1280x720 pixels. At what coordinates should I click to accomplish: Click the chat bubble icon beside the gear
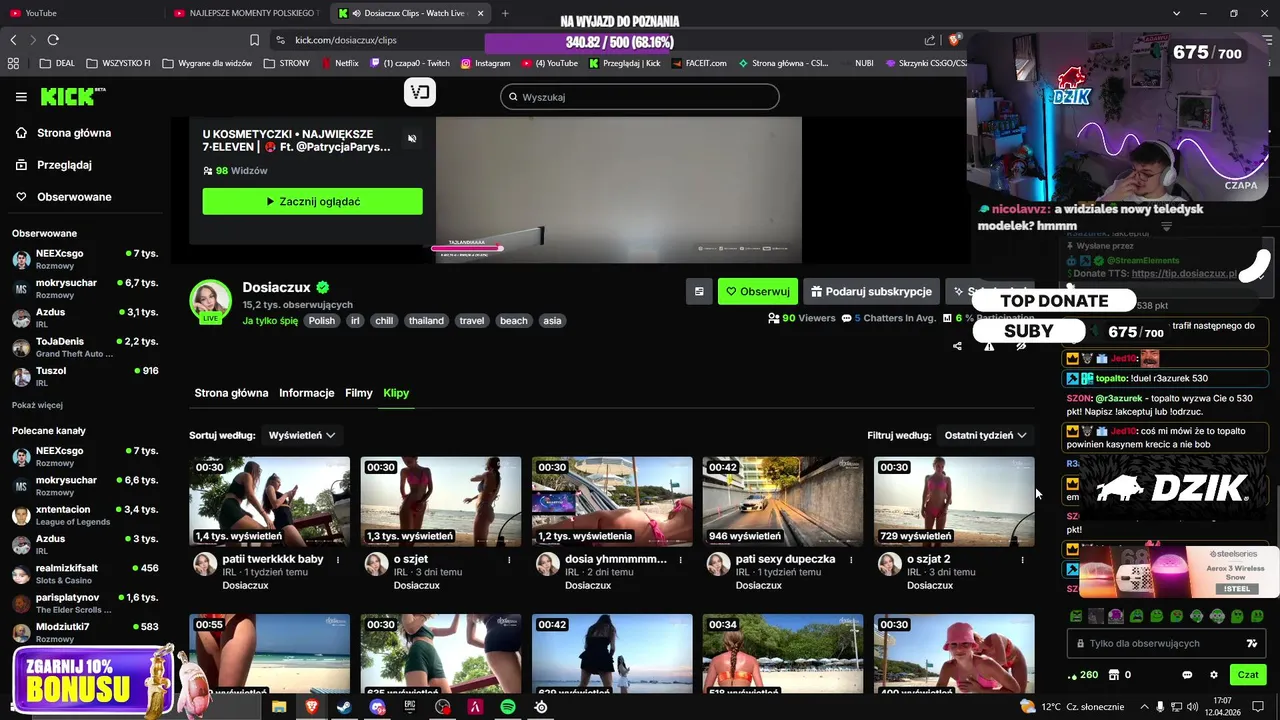(x=1187, y=675)
